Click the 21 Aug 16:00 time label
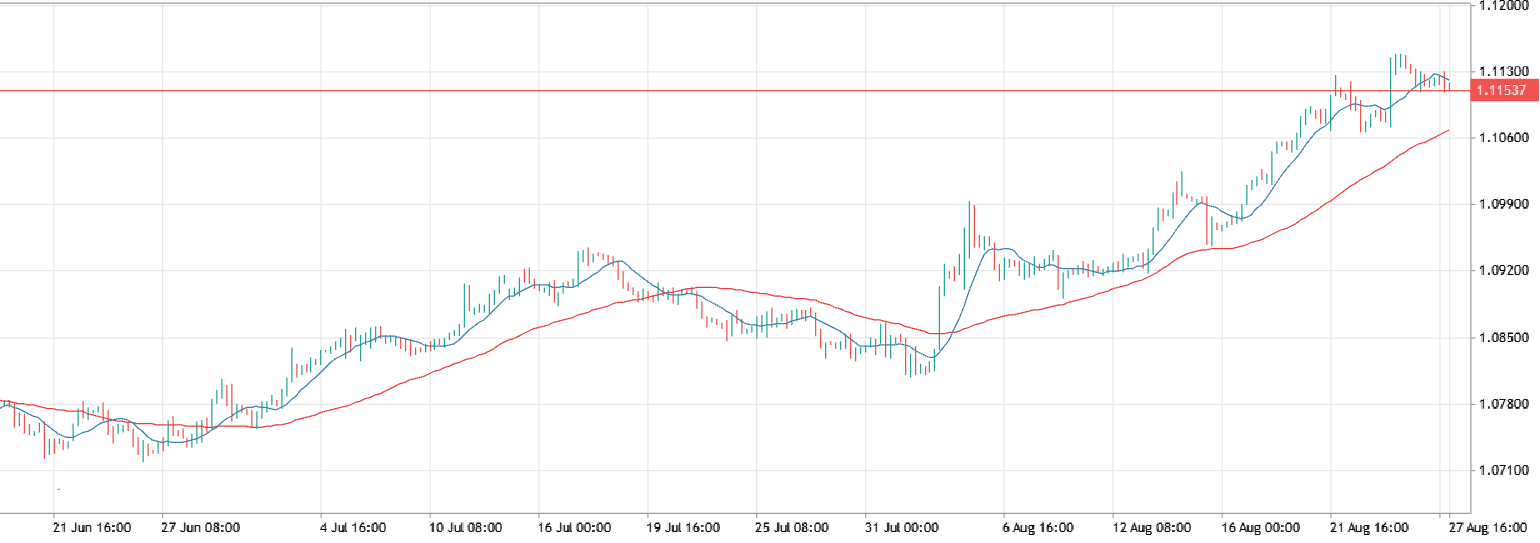The image size is (1540, 543). (1367, 527)
